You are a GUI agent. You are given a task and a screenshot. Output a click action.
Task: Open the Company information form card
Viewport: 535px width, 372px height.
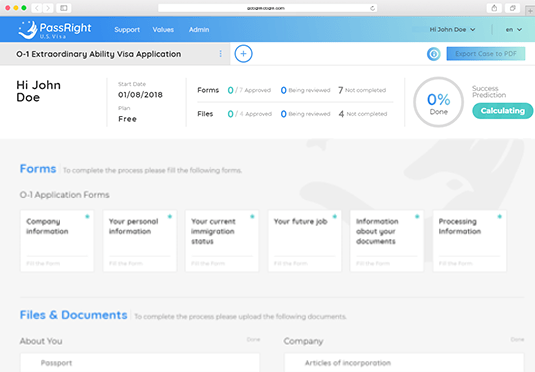(57, 241)
